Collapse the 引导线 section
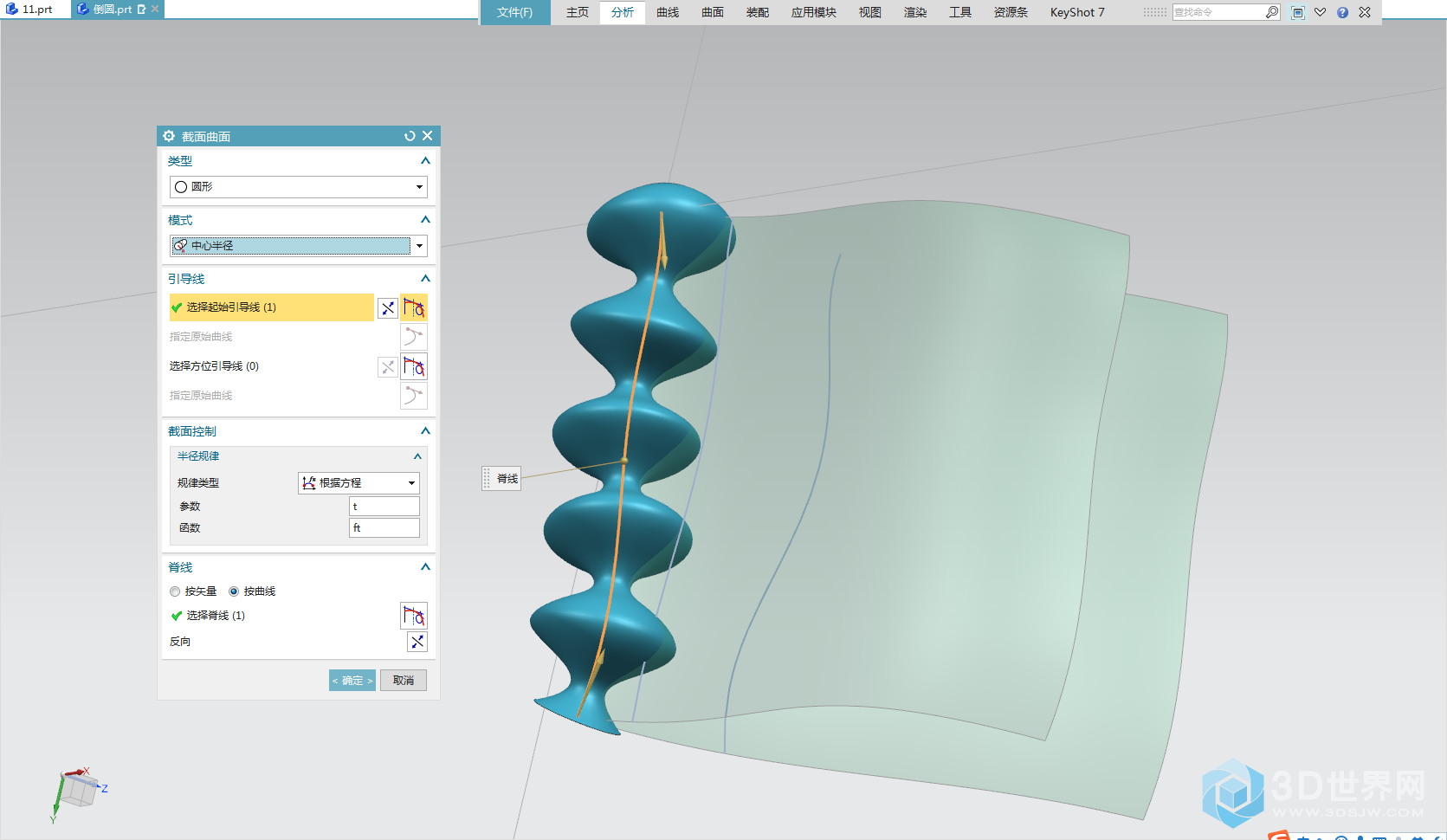The image size is (1447, 840). [425, 279]
